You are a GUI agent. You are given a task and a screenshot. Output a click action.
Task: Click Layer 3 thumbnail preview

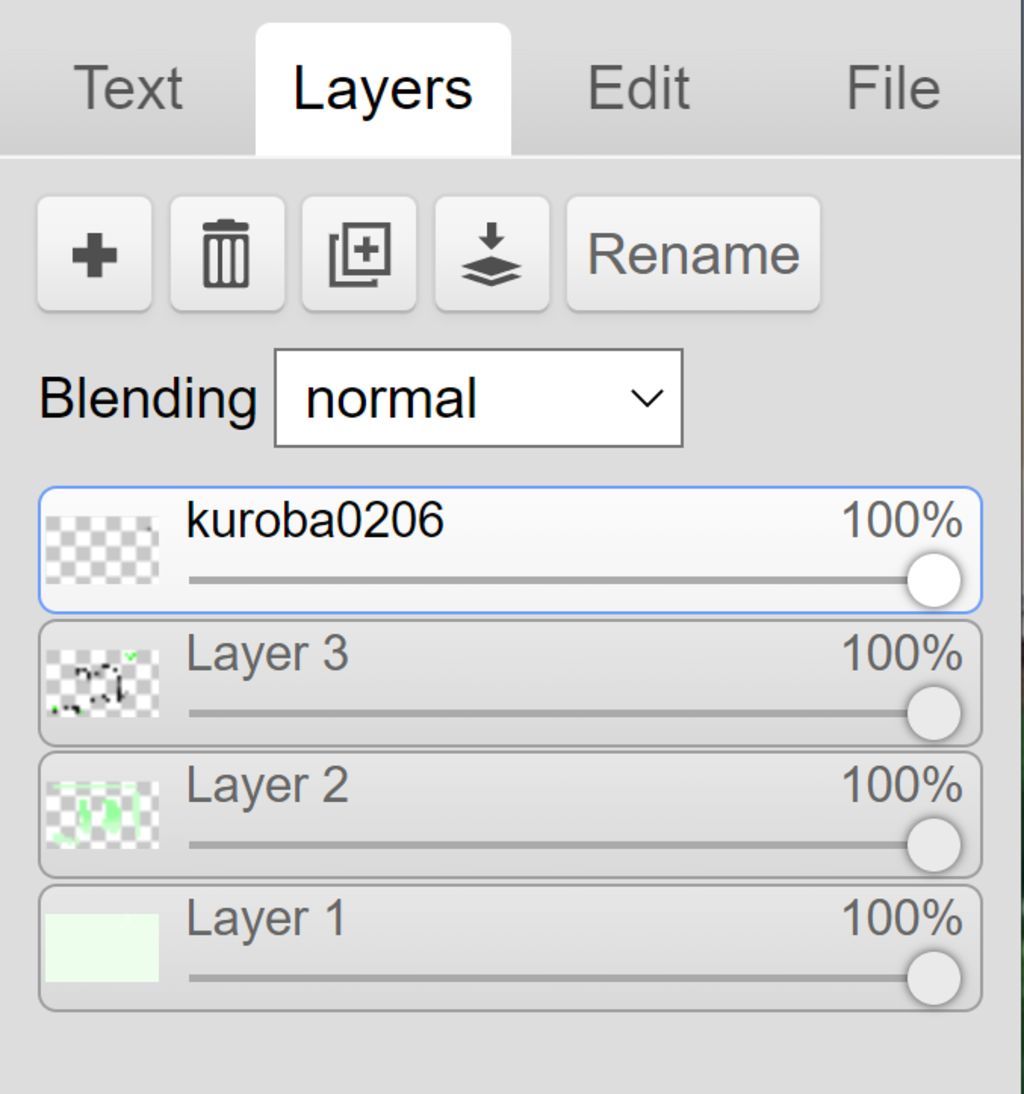click(x=102, y=683)
